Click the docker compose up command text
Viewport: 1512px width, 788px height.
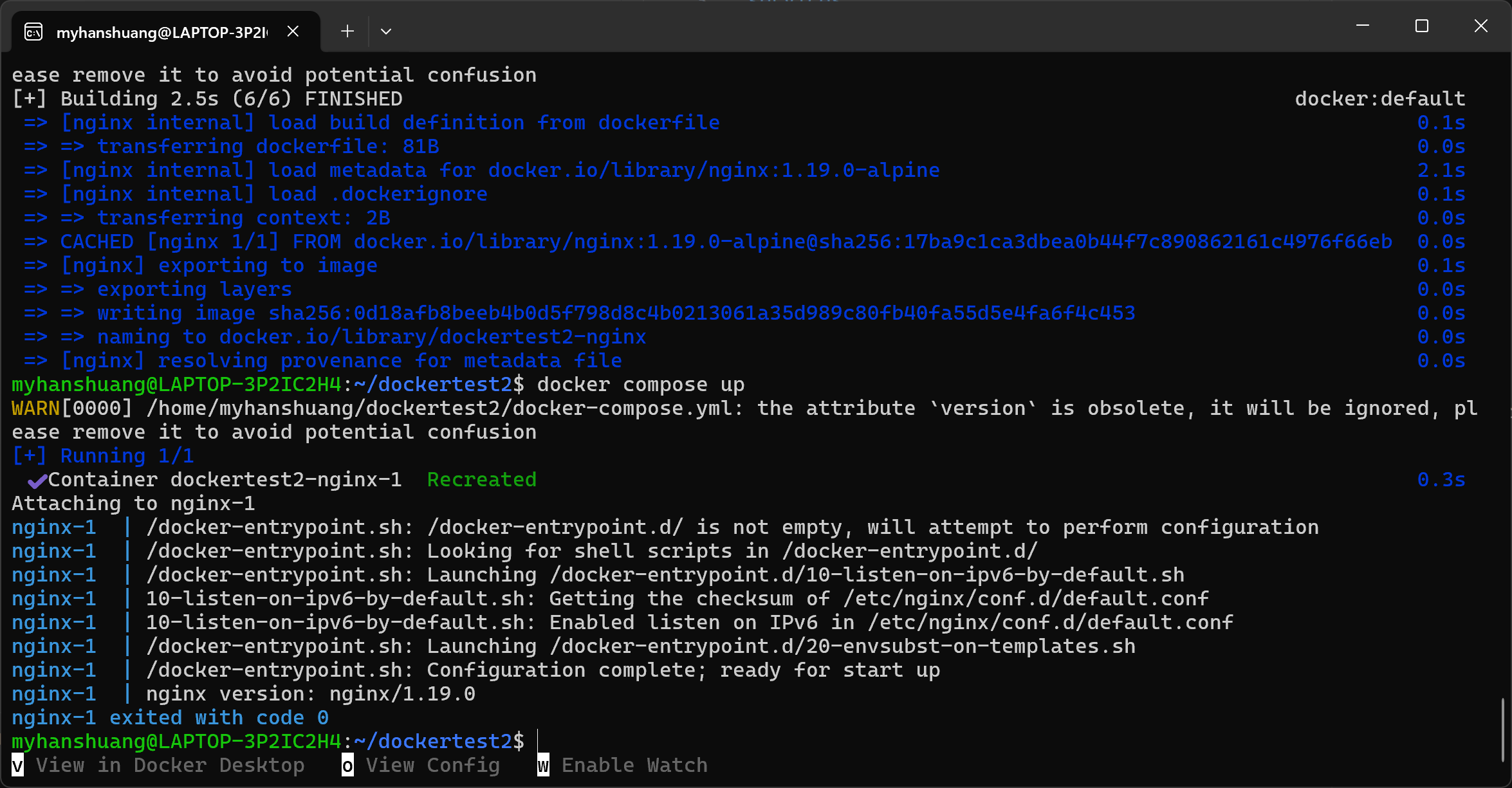640,385
